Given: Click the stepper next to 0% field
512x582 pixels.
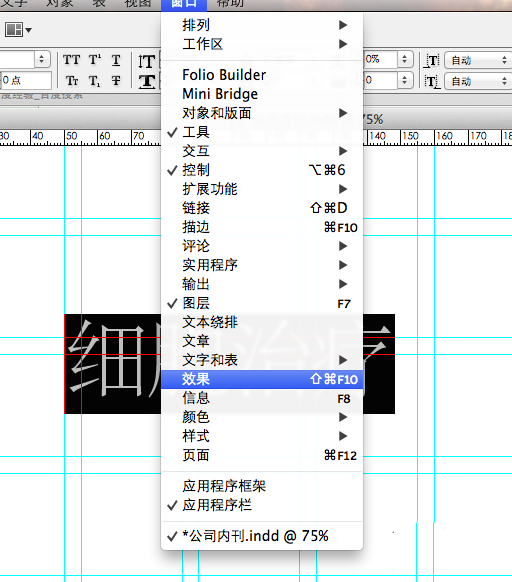Looking at the screenshot, I should pos(405,59).
